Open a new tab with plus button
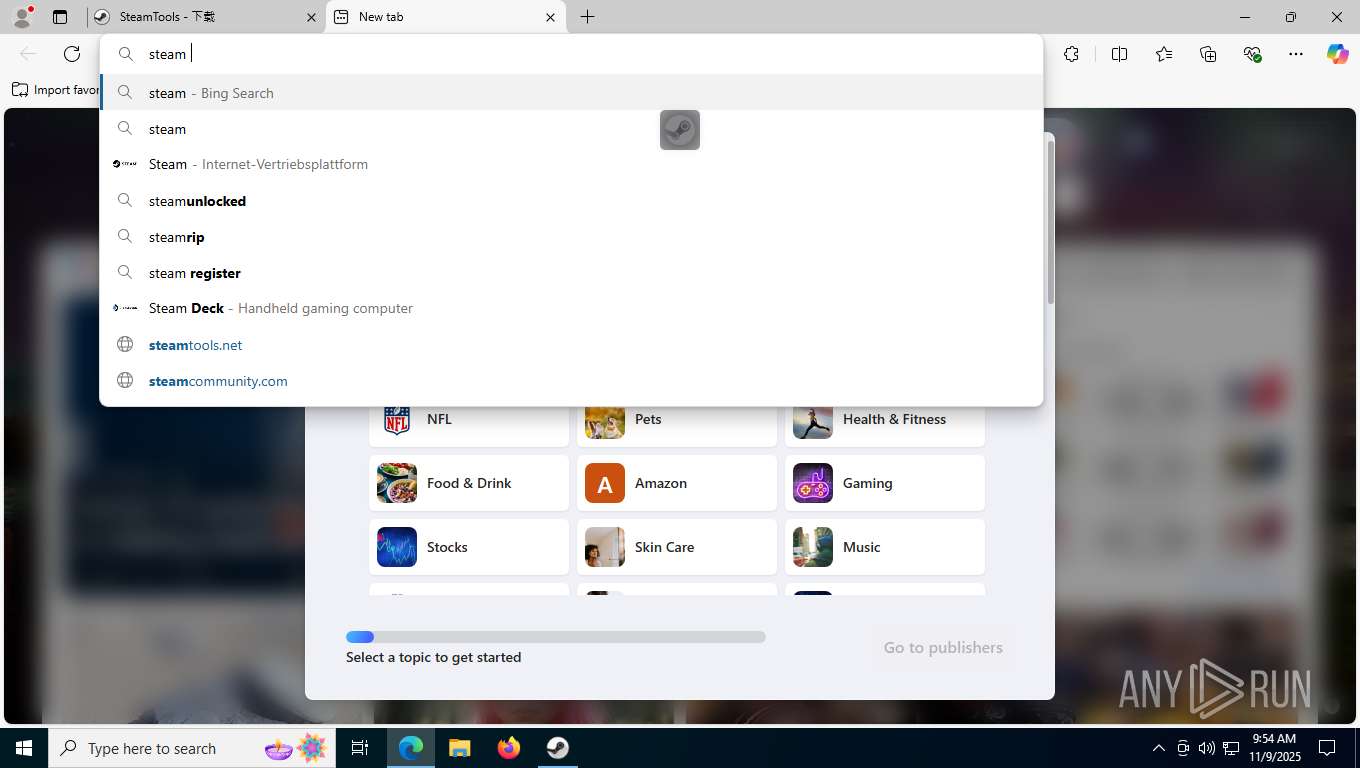Screen dimensions: 1360x768 pyautogui.click(x=587, y=17)
